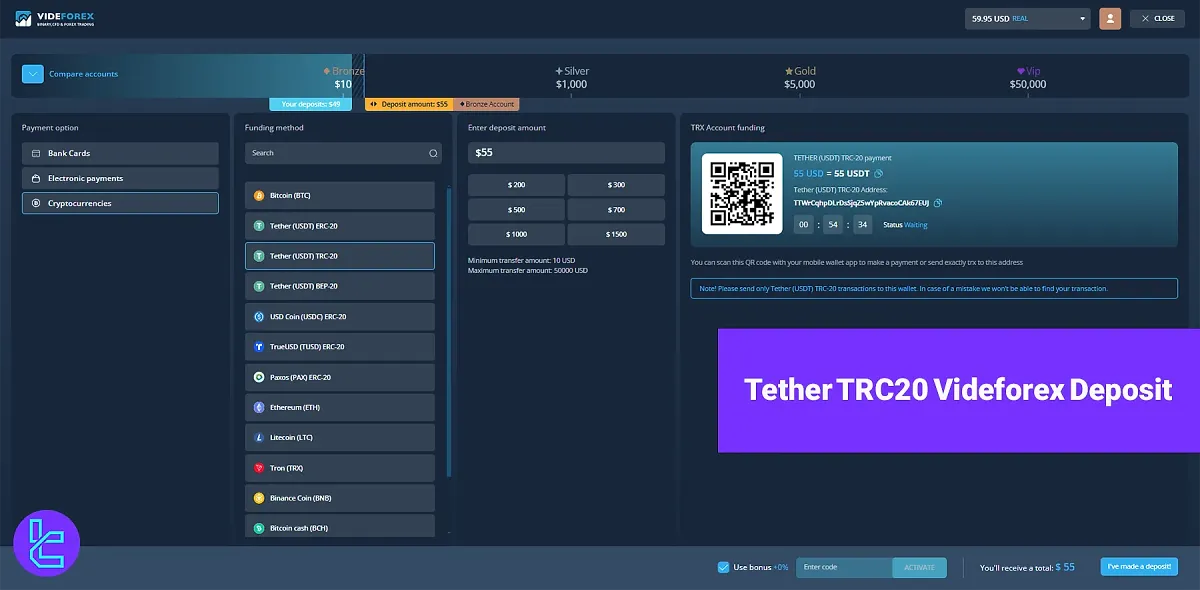Copy the Tether TRC-20 address

[936, 202]
